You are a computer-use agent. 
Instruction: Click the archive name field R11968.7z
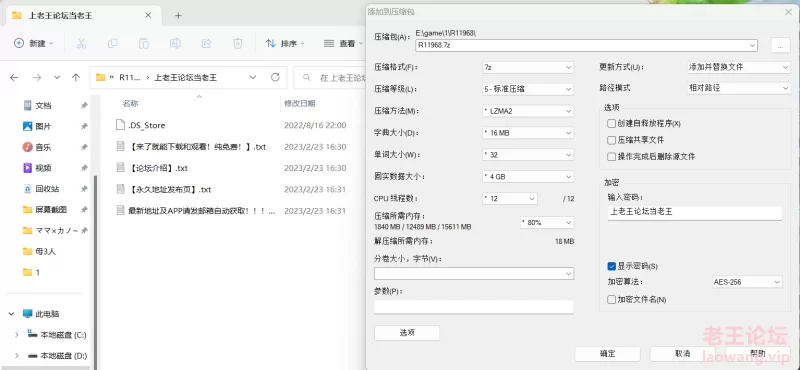[586, 45]
